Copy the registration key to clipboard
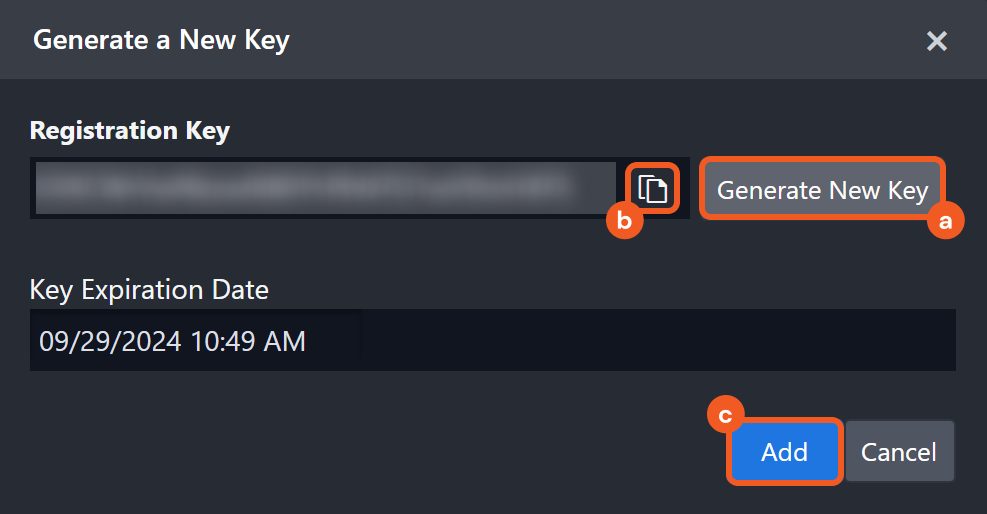 click(653, 188)
